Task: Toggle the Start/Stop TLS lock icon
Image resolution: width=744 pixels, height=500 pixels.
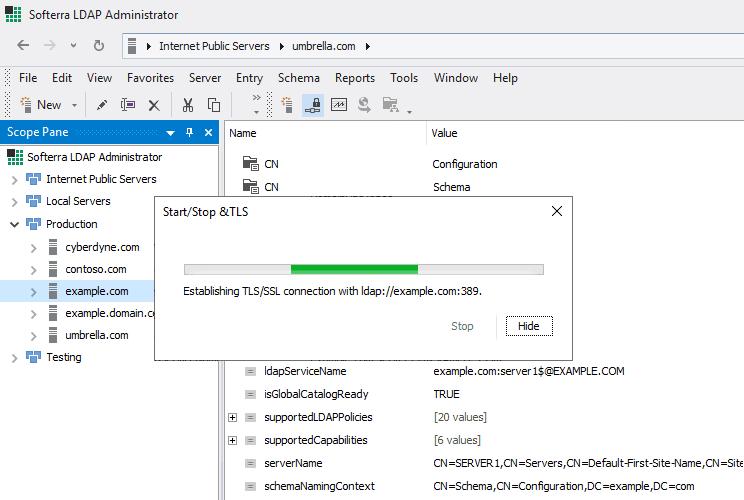Action: [x=313, y=105]
